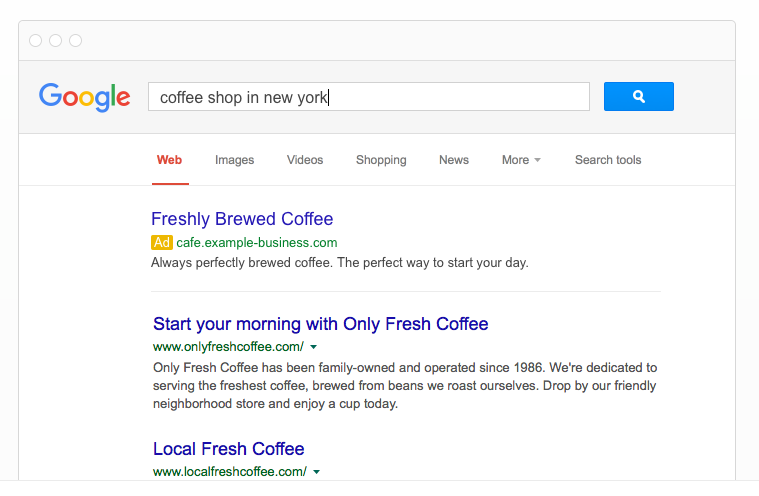The width and height of the screenshot is (759, 496).
Task: Open Search tools options
Action: [x=608, y=160]
